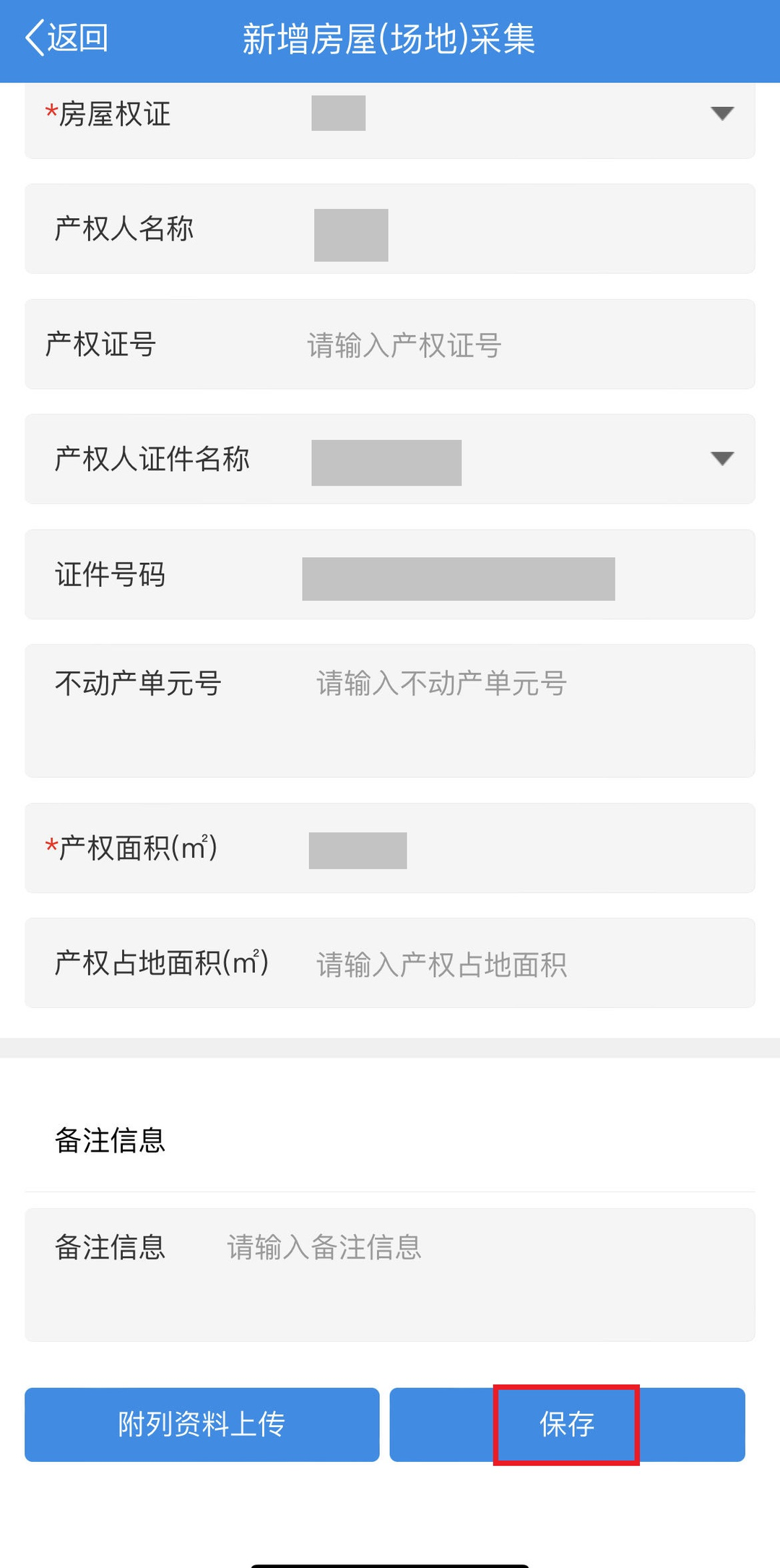Tap the 备注信息 section header
The width and height of the screenshot is (780, 1568).
tap(110, 1141)
